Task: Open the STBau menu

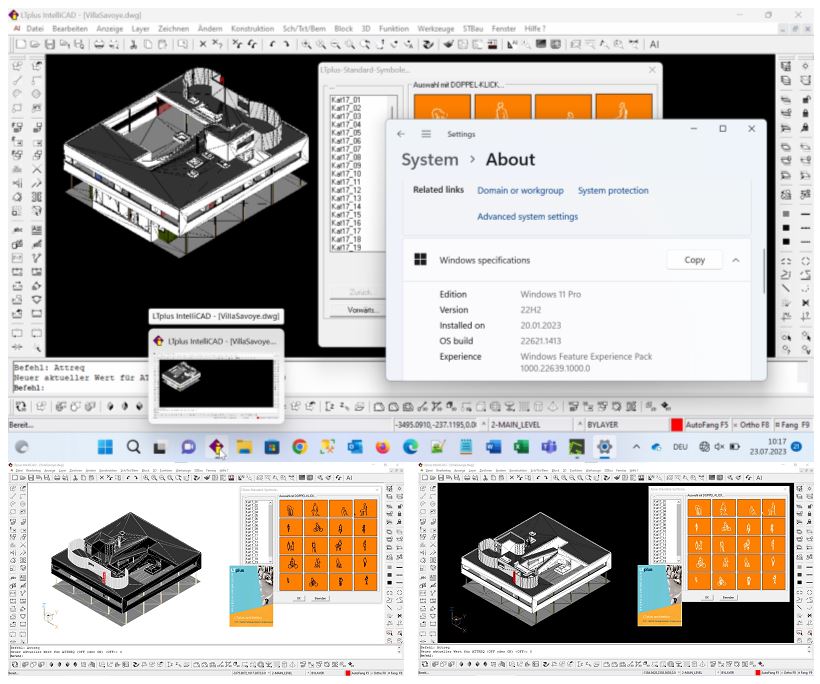Action: pyautogui.click(x=473, y=29)
